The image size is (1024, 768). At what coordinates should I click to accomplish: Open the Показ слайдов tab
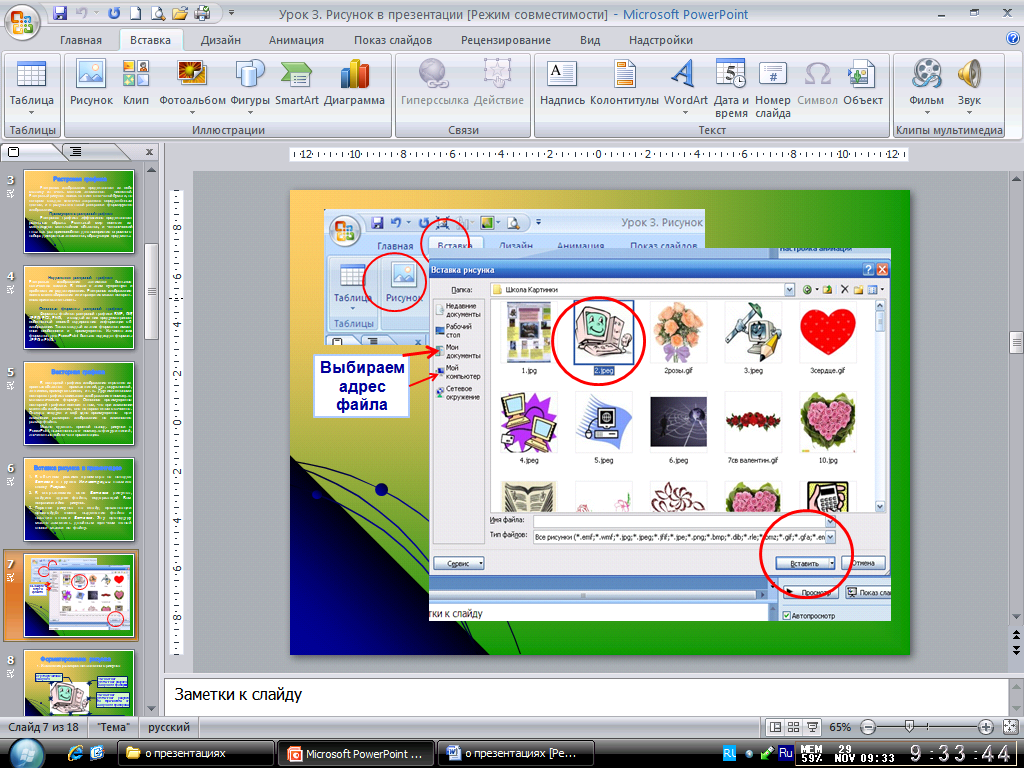[393, 40]
